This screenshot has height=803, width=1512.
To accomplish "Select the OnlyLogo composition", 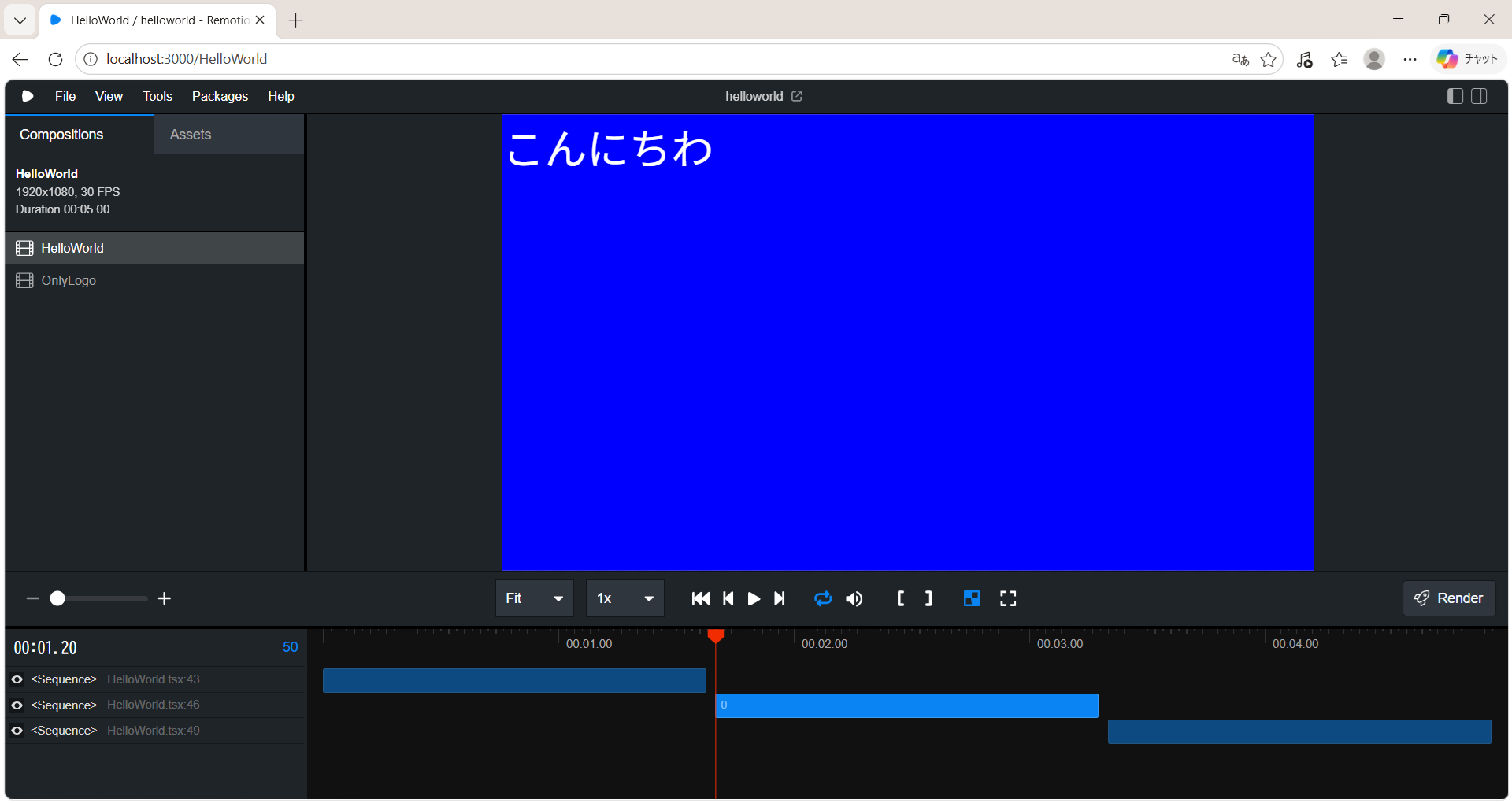I will (69, 281).
